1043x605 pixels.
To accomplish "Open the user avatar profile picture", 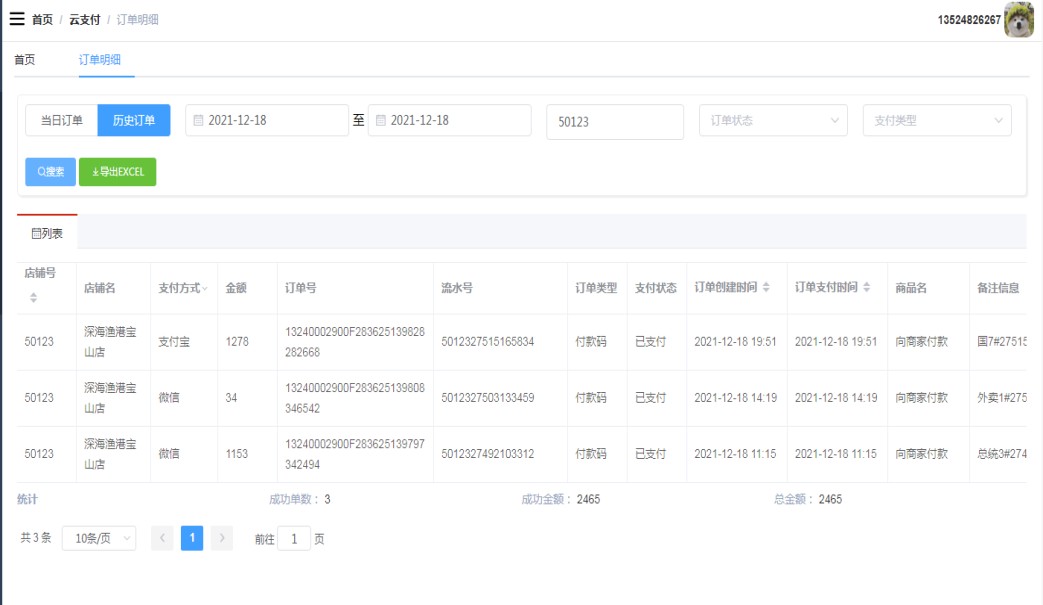I will [1018, 20].
